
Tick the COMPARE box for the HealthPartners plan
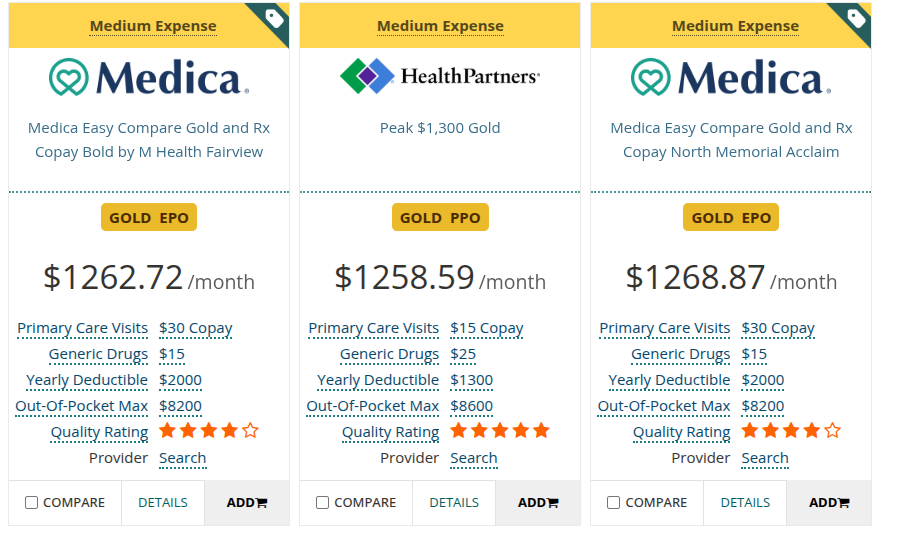[323, 503]
